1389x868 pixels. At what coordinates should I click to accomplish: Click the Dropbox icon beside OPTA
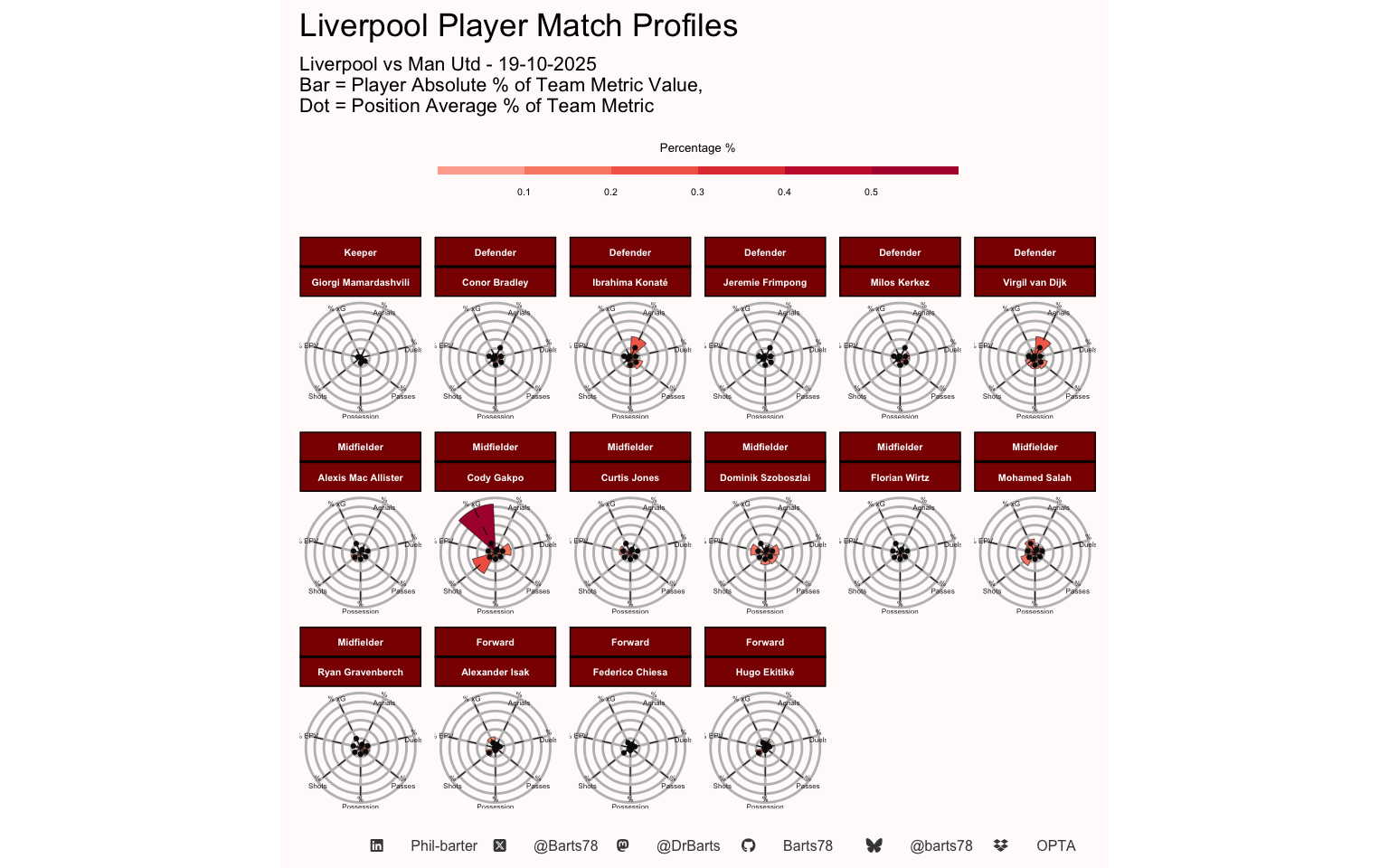click(1000, 845)
